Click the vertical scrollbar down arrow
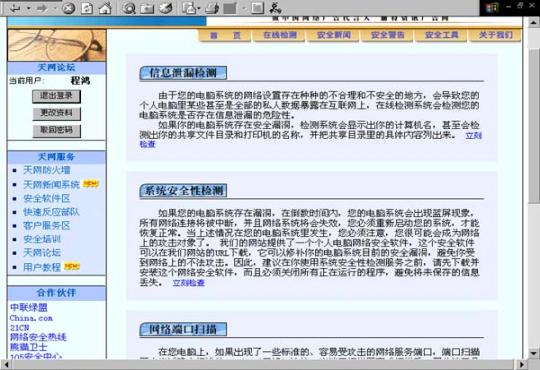Viewport: 540px width, 370px height. pos(533,353)
